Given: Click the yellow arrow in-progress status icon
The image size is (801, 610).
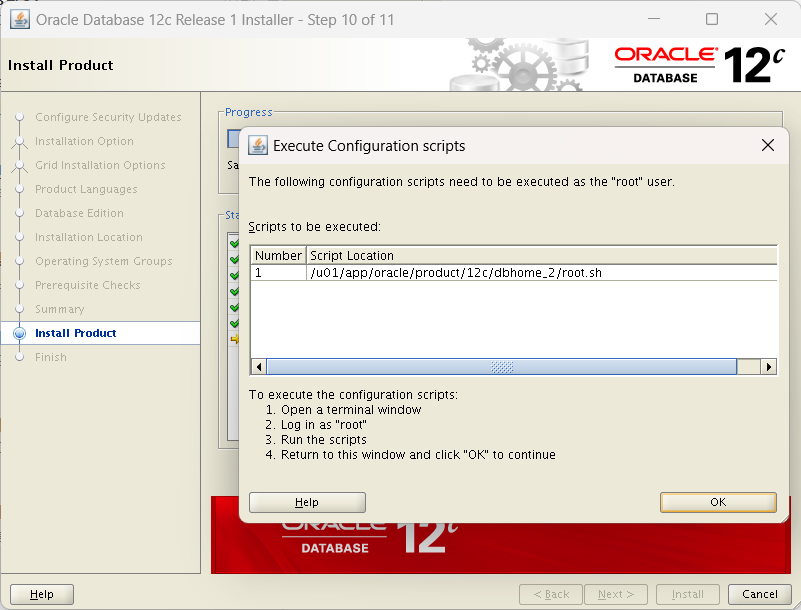Looking at the screenshot, I should 234,339.
